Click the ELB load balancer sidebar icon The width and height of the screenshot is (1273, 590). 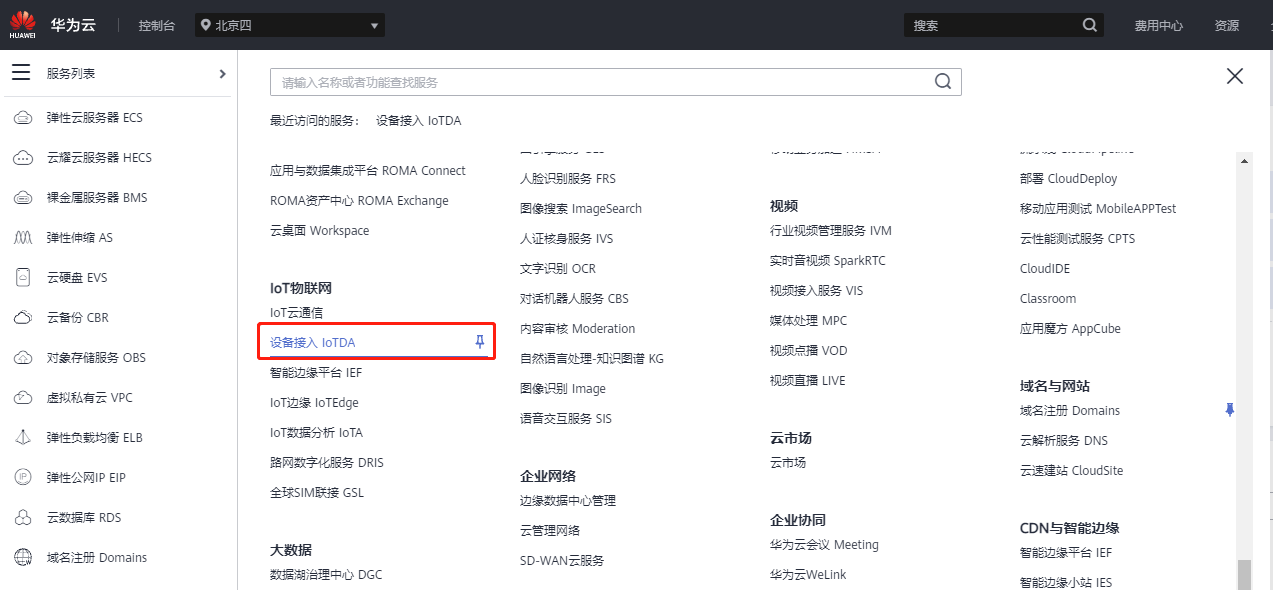click(x=22, y=438)
